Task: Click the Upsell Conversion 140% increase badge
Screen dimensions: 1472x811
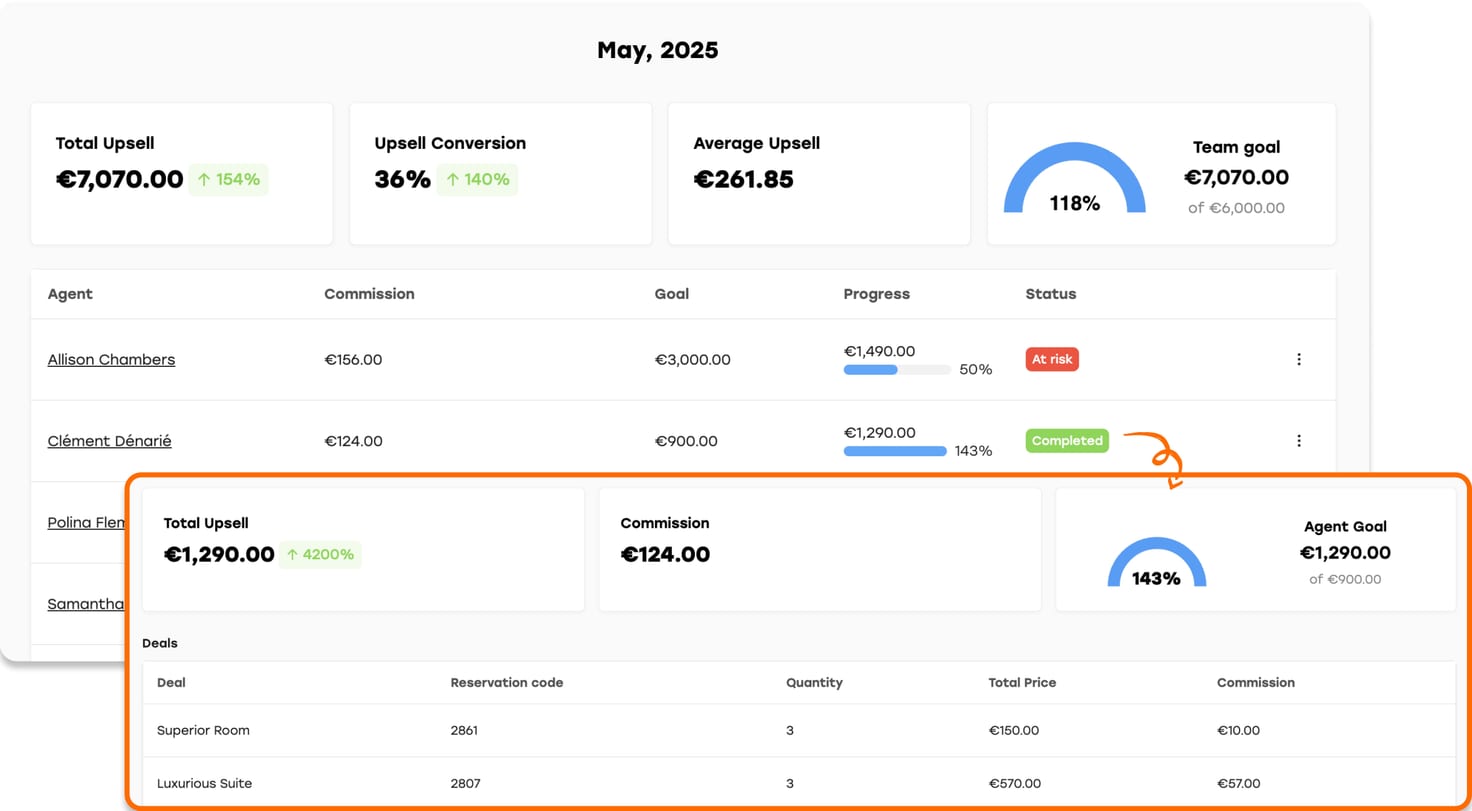Action: pos(477,180)
